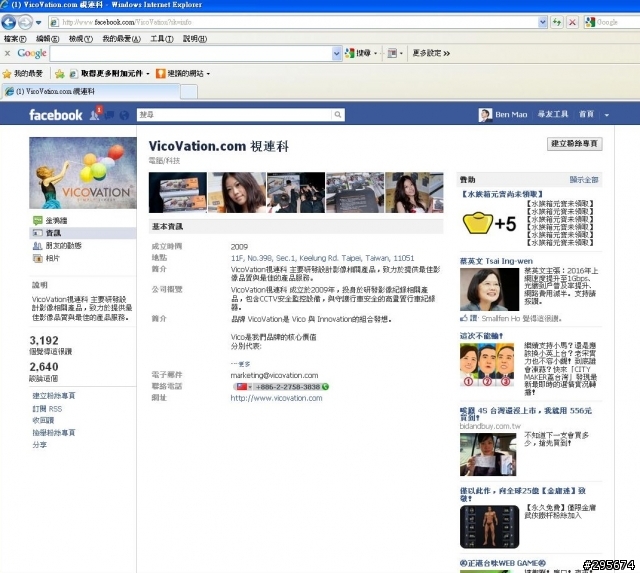
Task: Click the martial arts figure game ad image
Action: pos(489,527)
